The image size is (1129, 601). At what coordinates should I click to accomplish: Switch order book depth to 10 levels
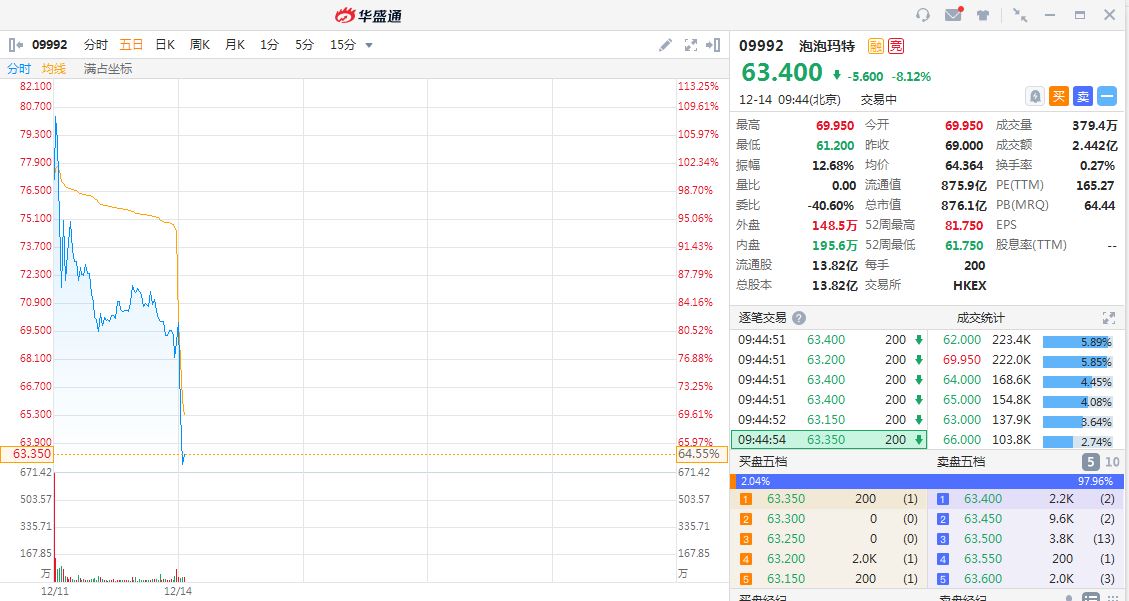[1109, 462]
